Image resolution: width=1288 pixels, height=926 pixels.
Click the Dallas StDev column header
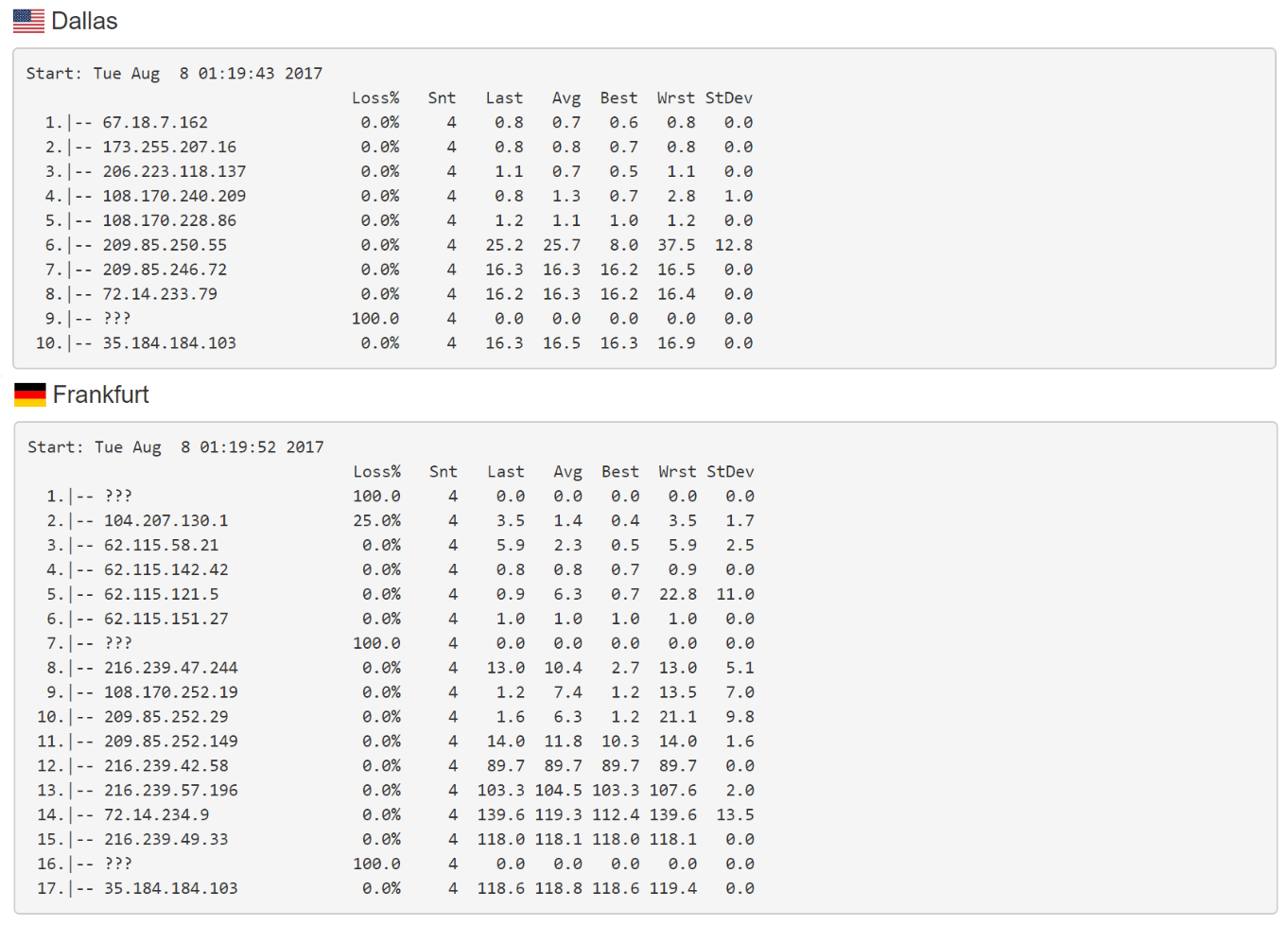coord(729,98)
